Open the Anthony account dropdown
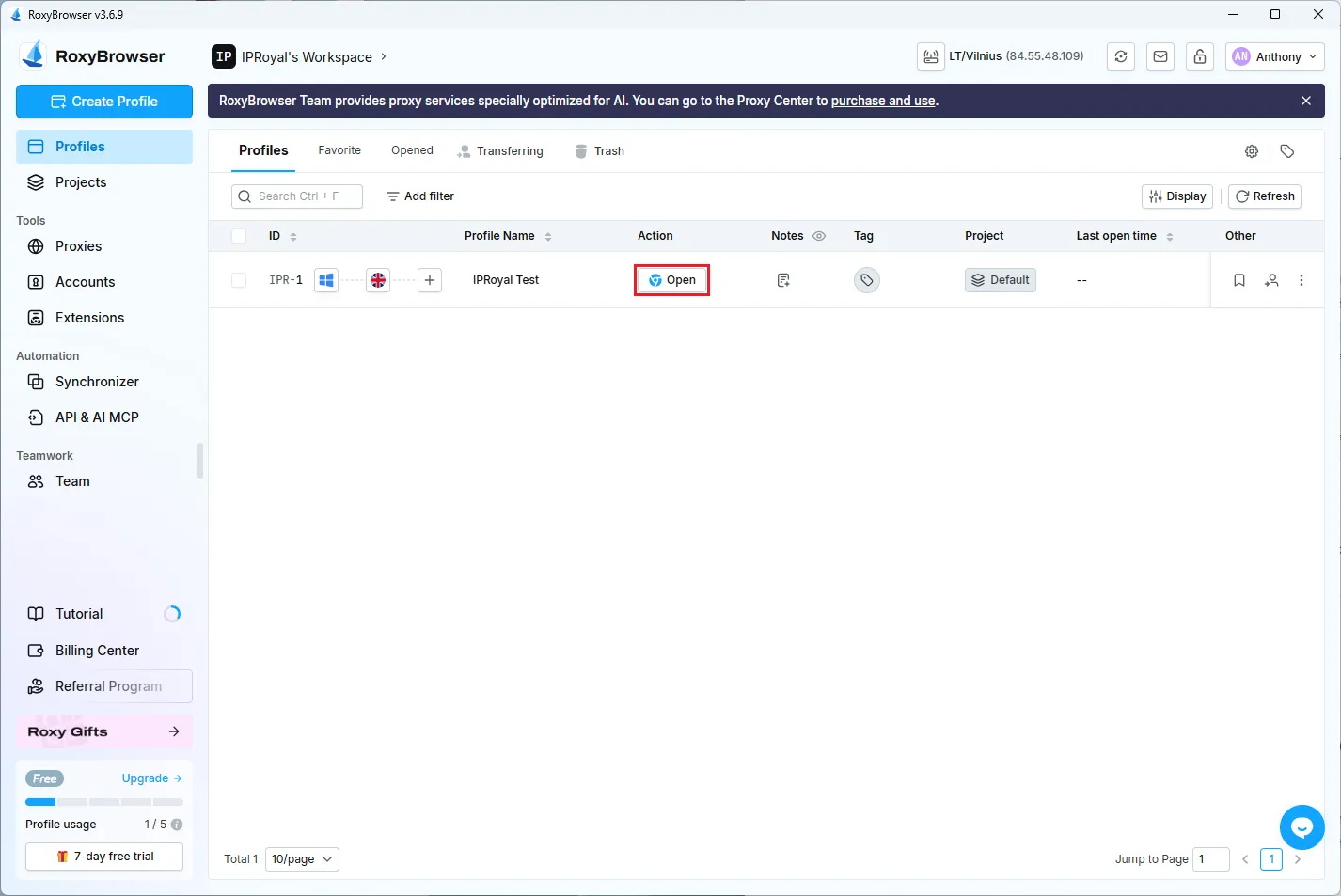 [1275, 56]
